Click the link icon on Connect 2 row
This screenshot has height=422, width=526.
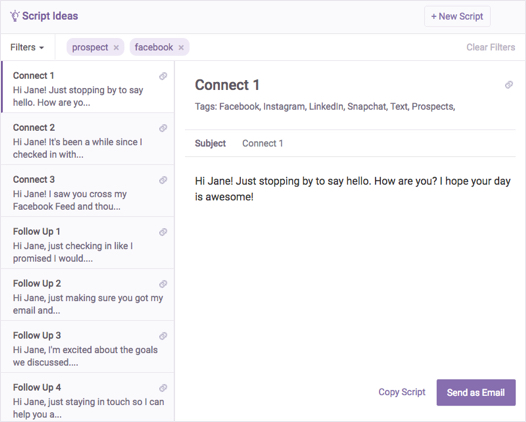163,128
